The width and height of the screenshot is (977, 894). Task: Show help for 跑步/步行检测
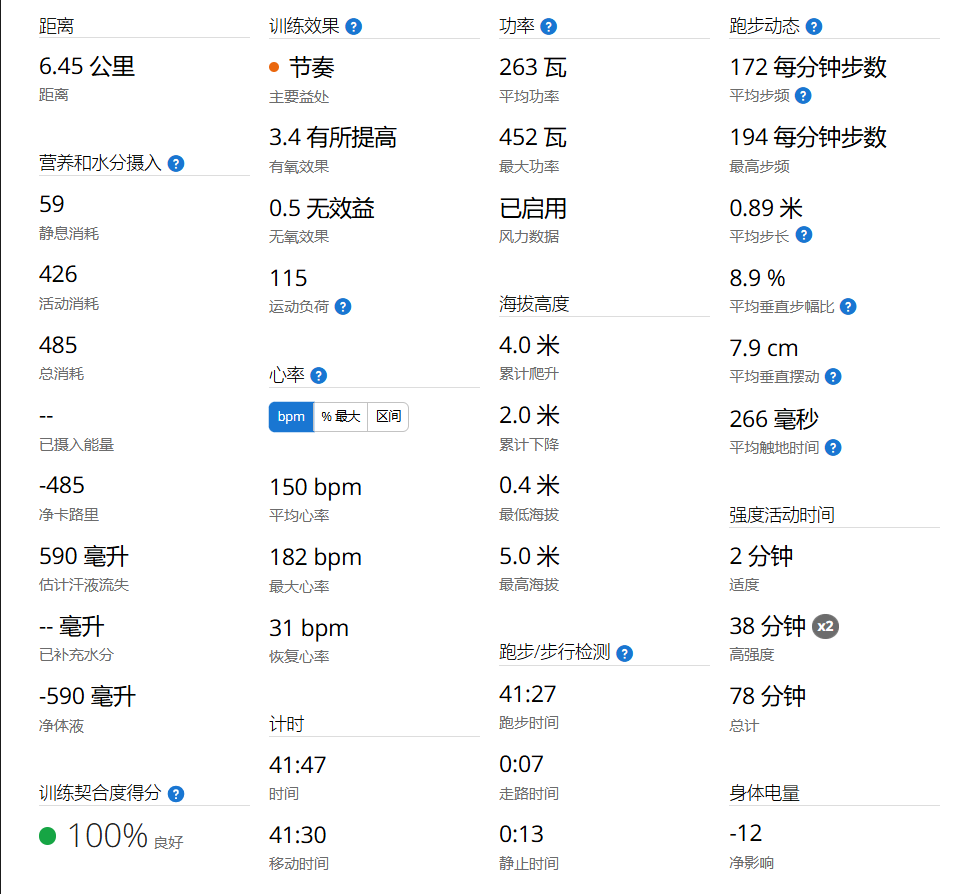point(625,654)
